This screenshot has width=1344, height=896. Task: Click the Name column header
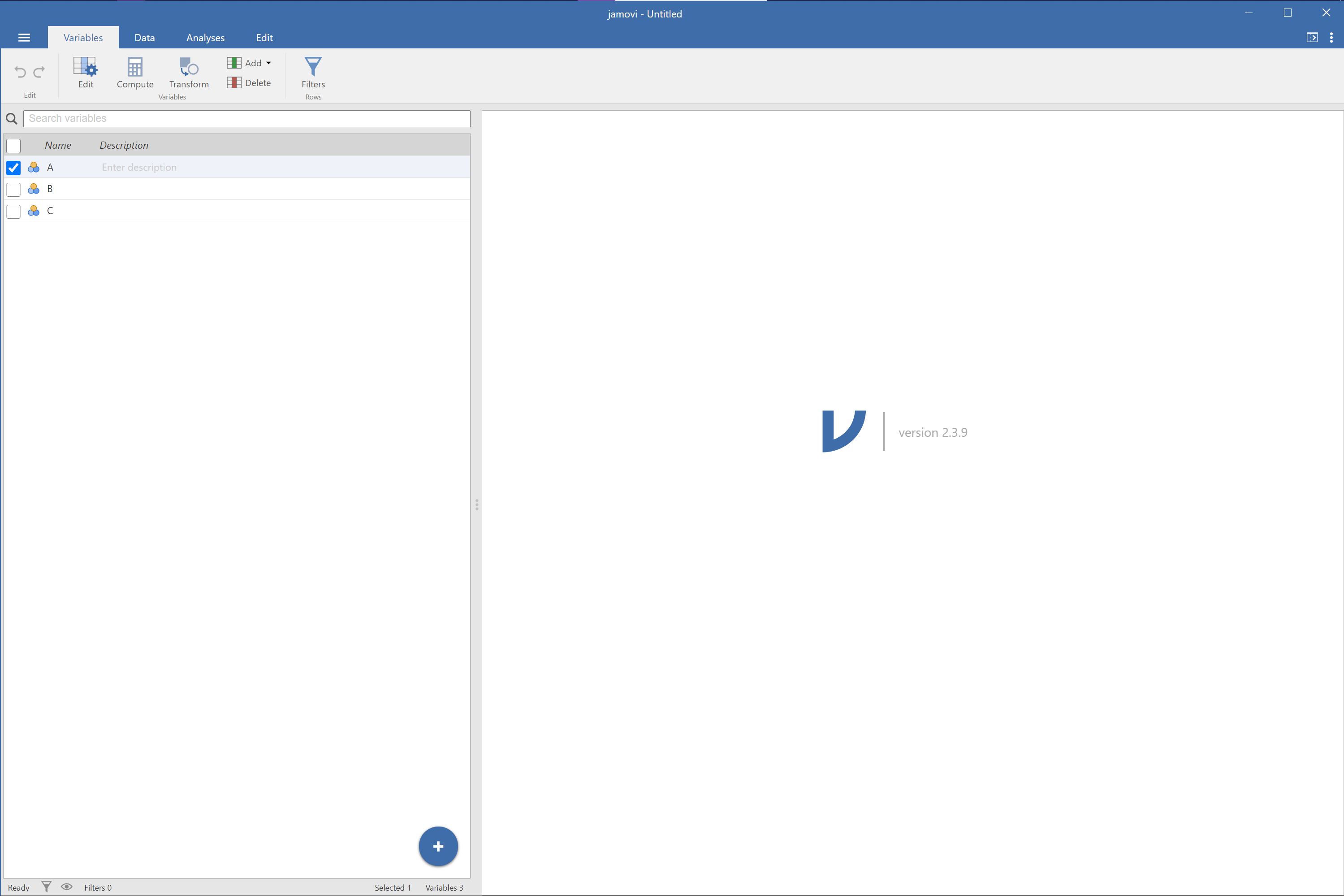(x=58, y=145)
